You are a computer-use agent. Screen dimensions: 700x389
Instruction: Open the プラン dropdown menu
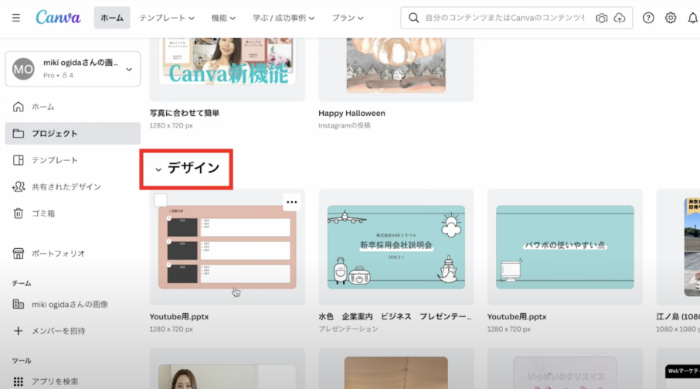[347, 18]
